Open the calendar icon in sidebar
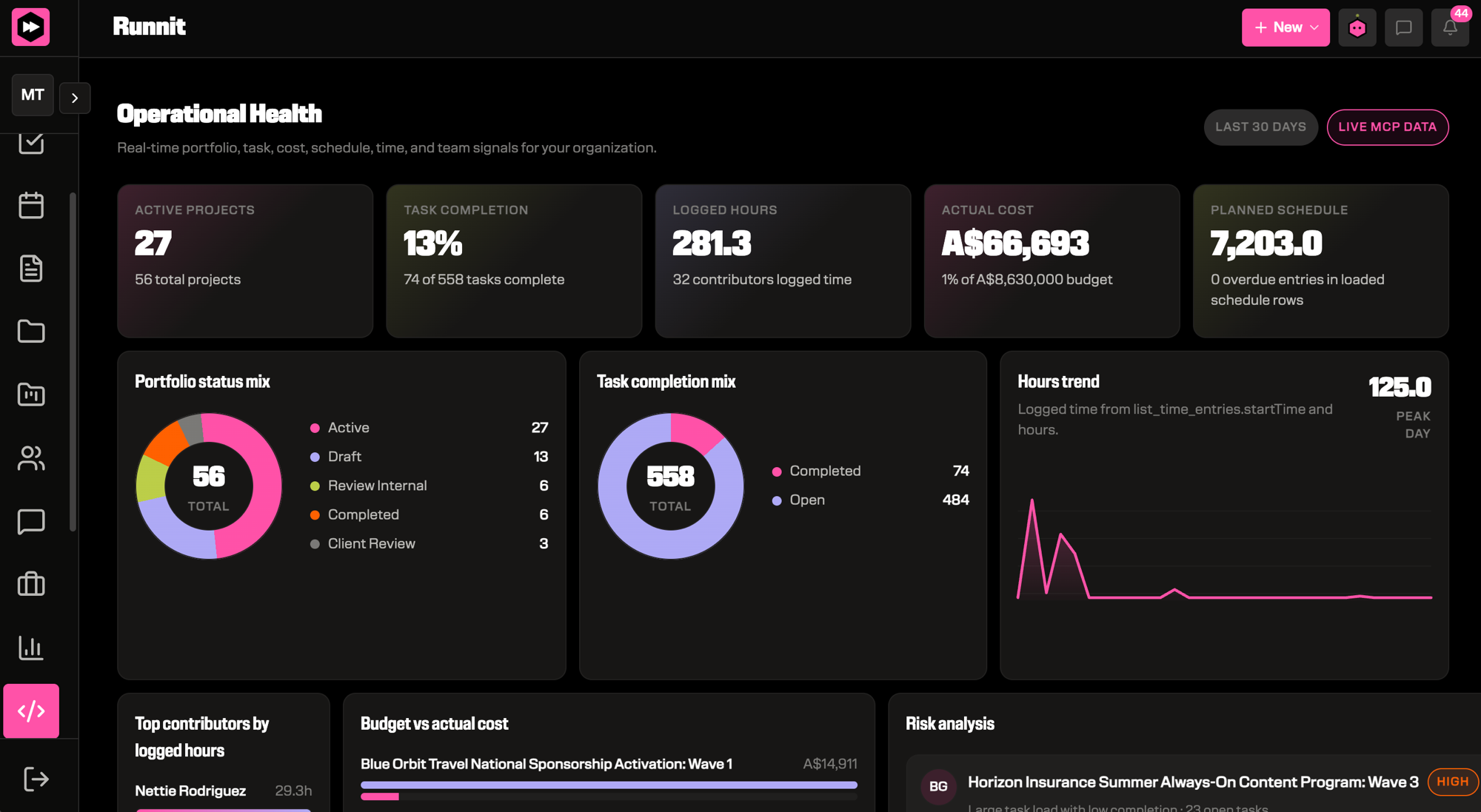The height and width of the screenshot is (812, 1481). click(x=31, y=205)
